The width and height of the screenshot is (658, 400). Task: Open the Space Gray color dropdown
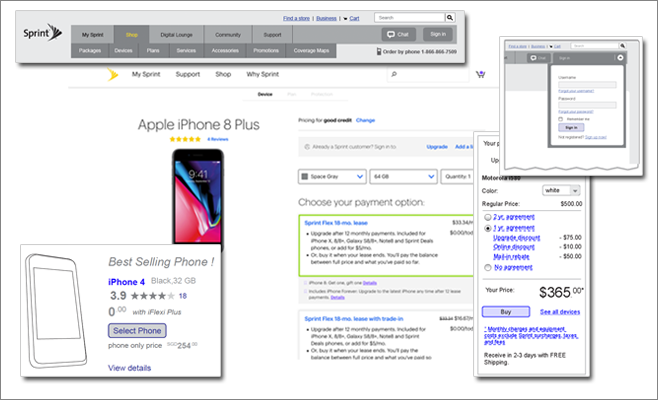tap(331, 177)
